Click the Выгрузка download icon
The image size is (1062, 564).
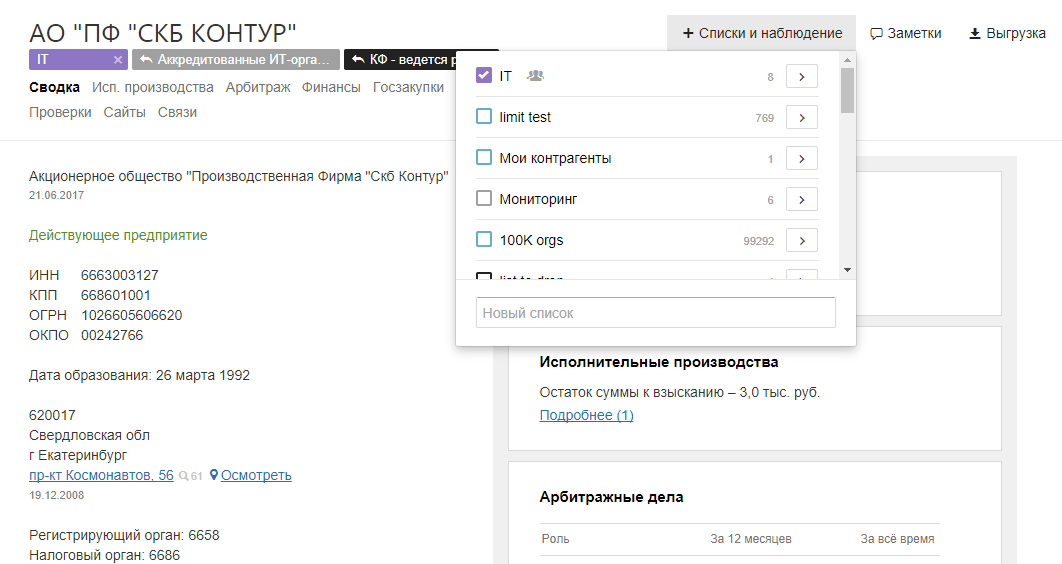tap(975, 34)
